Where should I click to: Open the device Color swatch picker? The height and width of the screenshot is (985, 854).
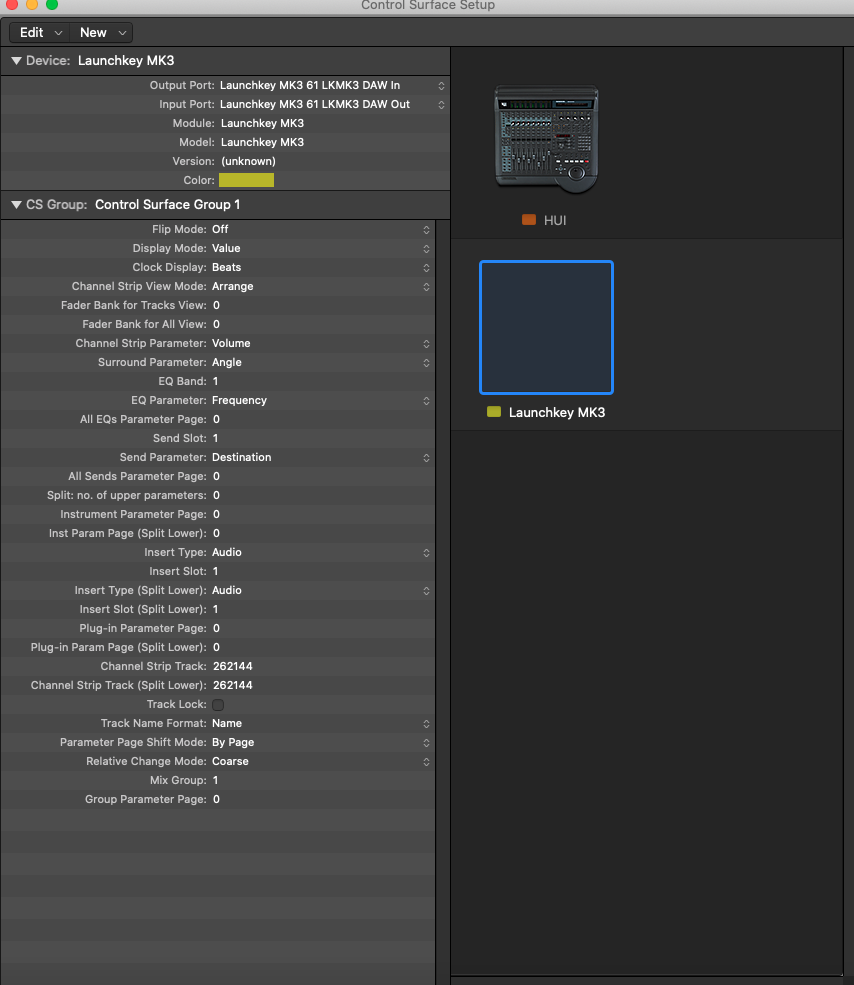[246, 180]
